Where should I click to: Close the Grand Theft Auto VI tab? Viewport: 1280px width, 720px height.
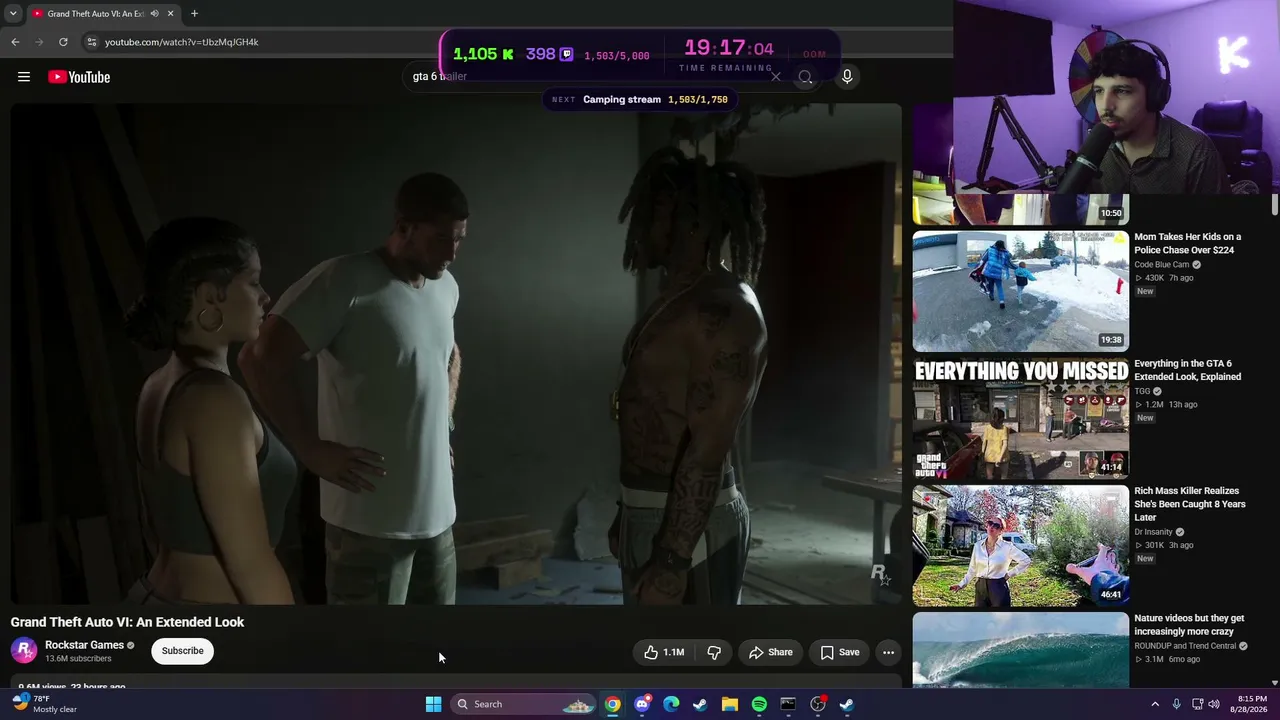click(x=170, y=14)
